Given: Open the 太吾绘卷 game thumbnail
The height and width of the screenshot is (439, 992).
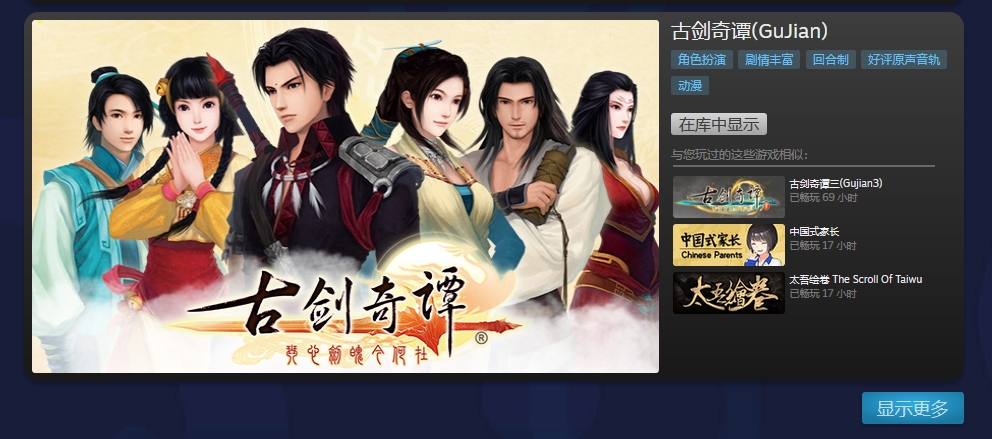Looking at the screenshot, I should pyautogui.click(x=729, y=293).
